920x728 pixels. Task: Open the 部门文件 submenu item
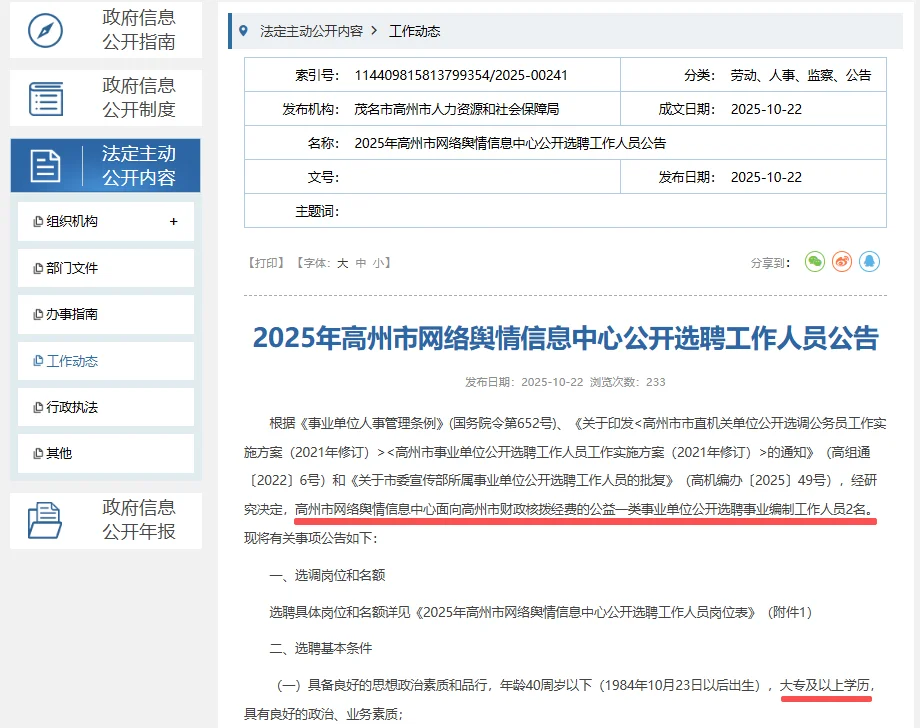(106, 268)
